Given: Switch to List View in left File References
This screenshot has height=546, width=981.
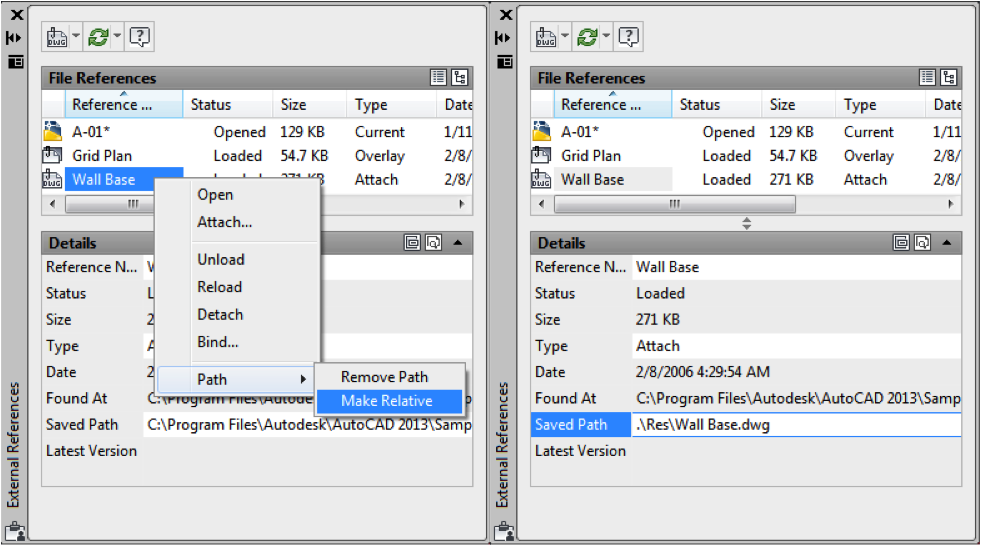Looking at the screenshot, I should pos(439,78).
